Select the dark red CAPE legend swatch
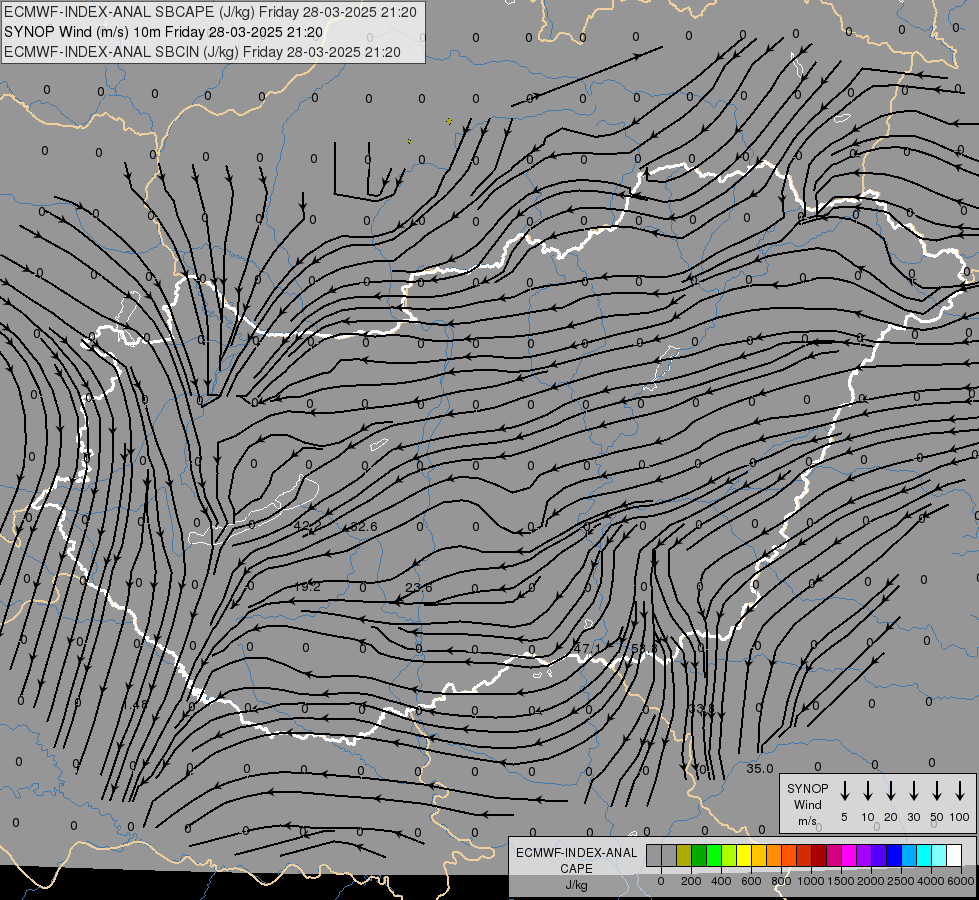979x900 pixels. click(x=819, y=855)
